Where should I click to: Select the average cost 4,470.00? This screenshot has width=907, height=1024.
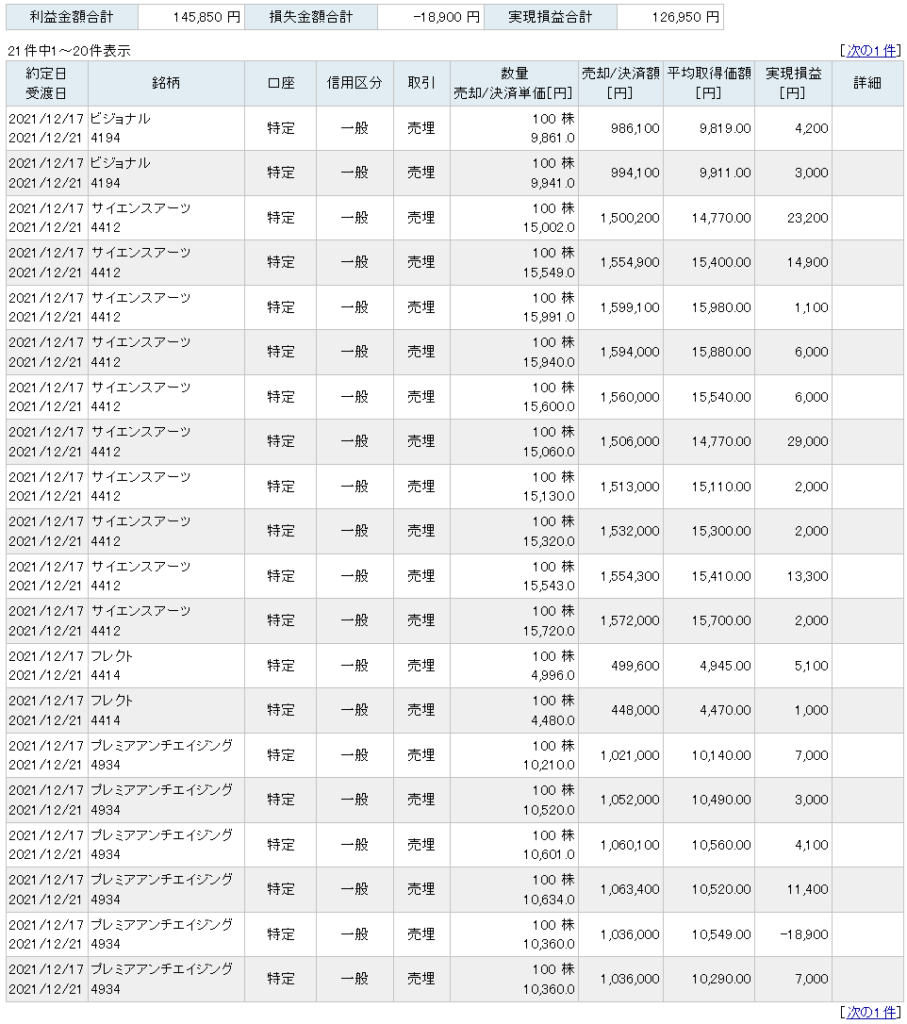pos(725,711)
